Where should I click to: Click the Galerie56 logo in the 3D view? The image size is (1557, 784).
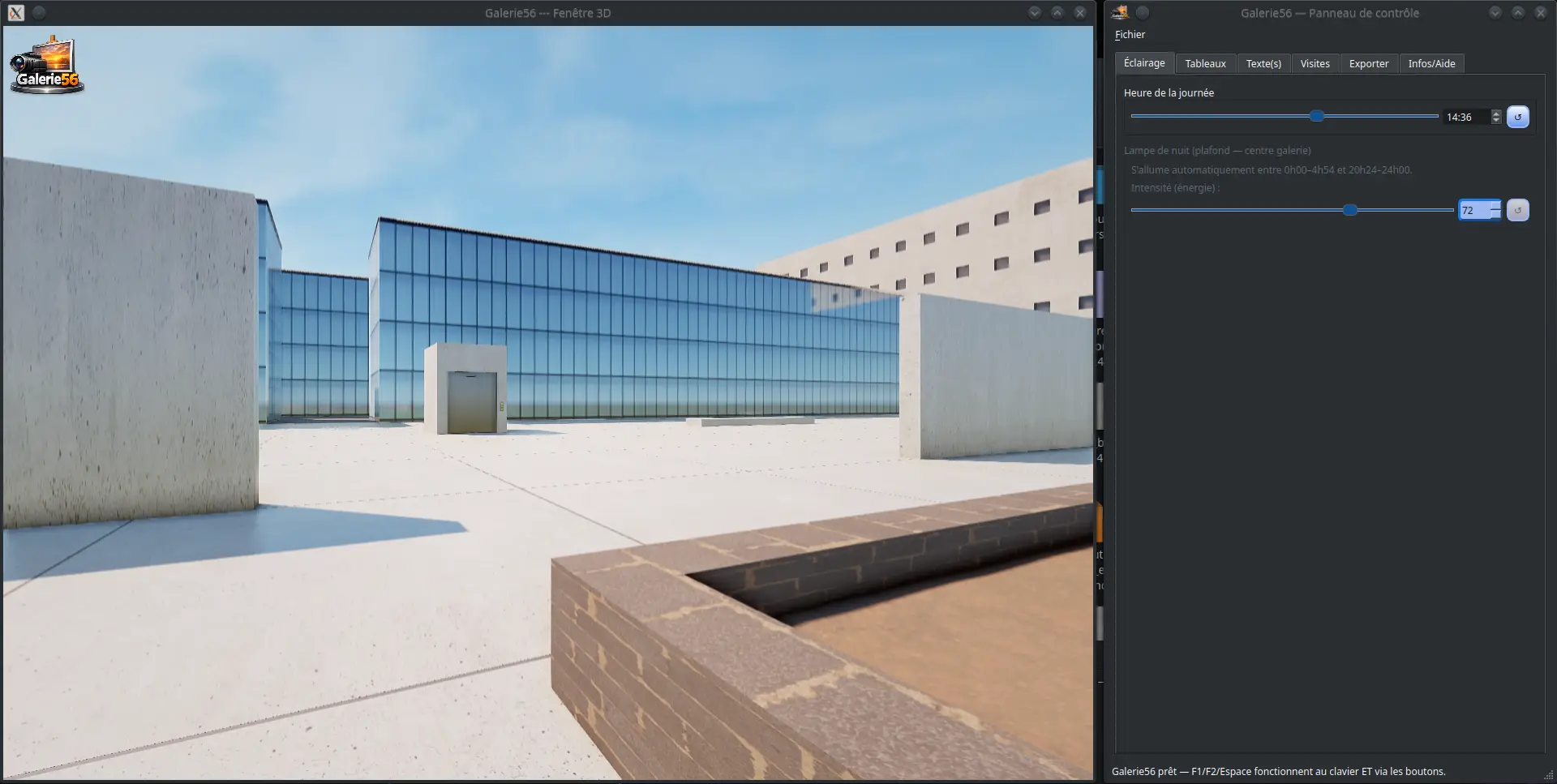47,65
